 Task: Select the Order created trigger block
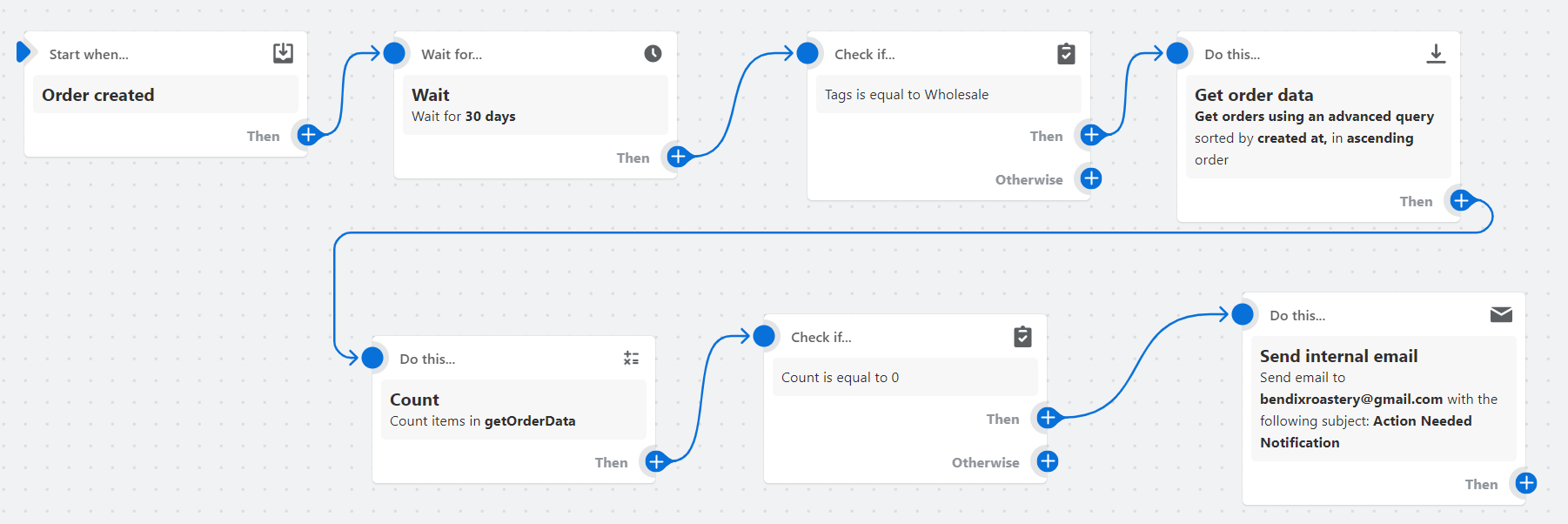(x=165, y=95)
